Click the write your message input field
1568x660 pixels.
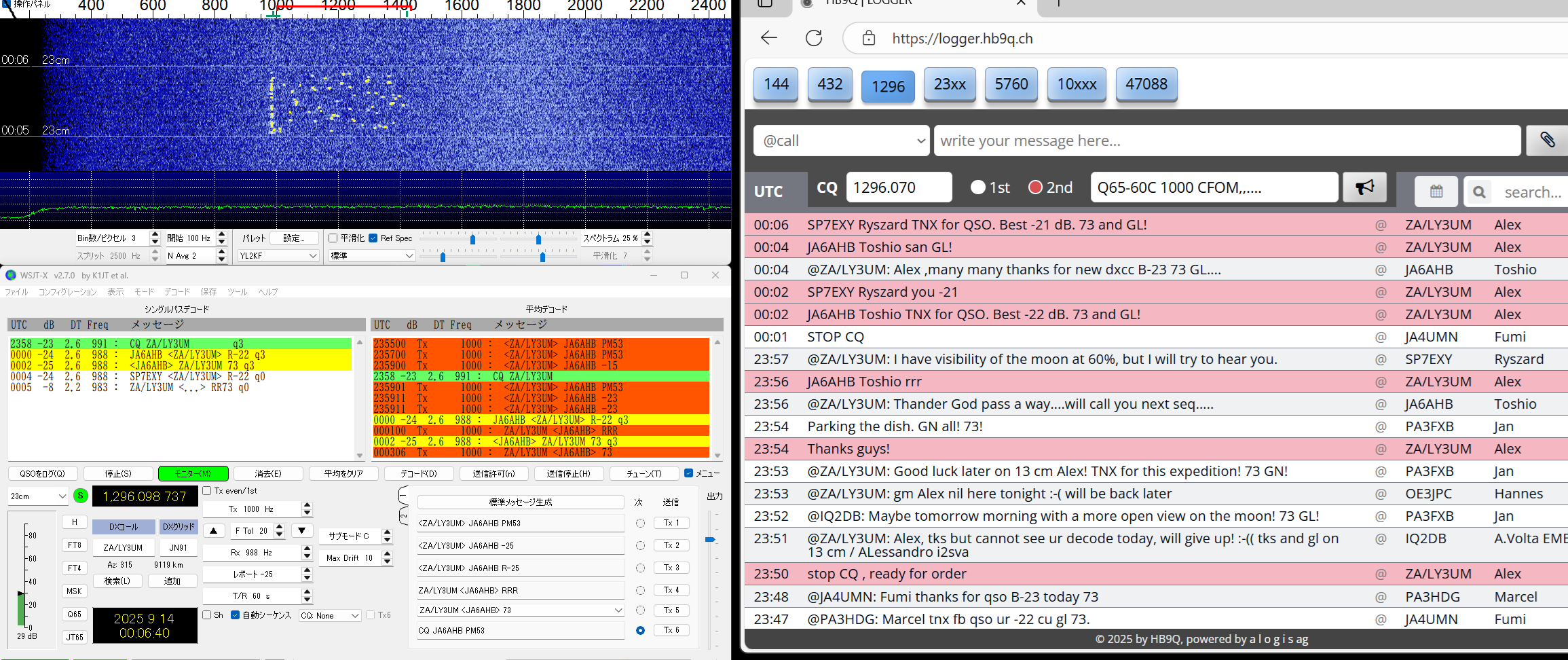click(1226, 141)
